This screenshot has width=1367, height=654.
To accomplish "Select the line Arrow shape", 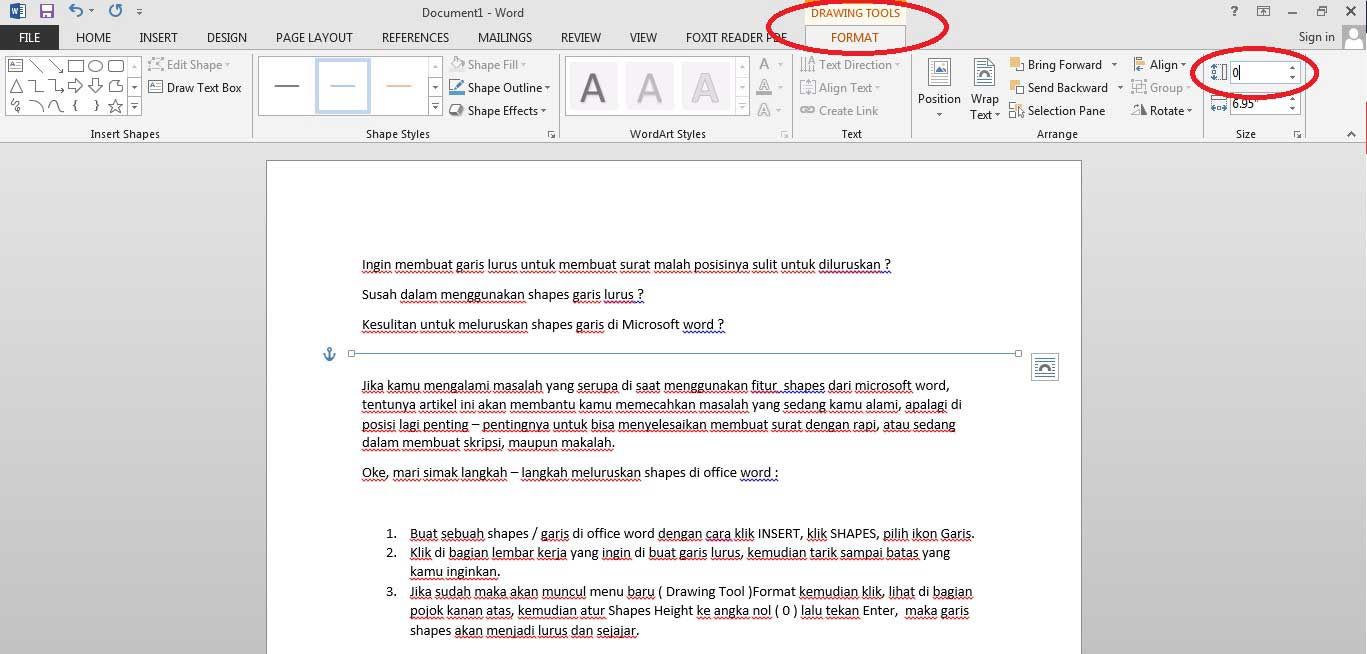I will (x=55, y=66).
